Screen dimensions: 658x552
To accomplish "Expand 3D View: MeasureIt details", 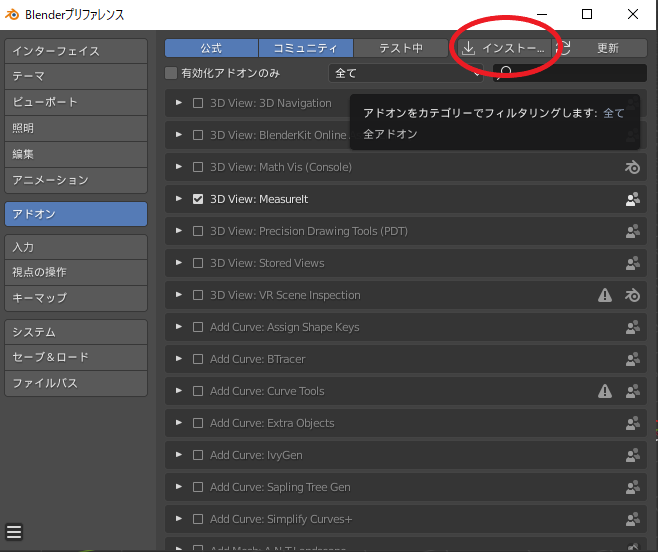I will point(179,199).
